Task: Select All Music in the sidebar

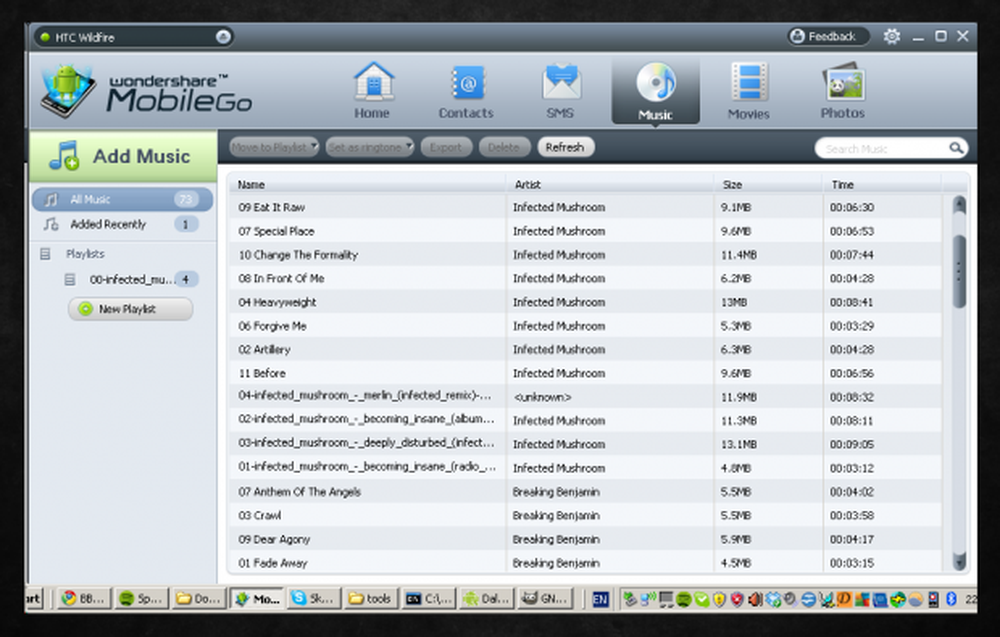Action: pyautogui.click(x=122, y=200)
